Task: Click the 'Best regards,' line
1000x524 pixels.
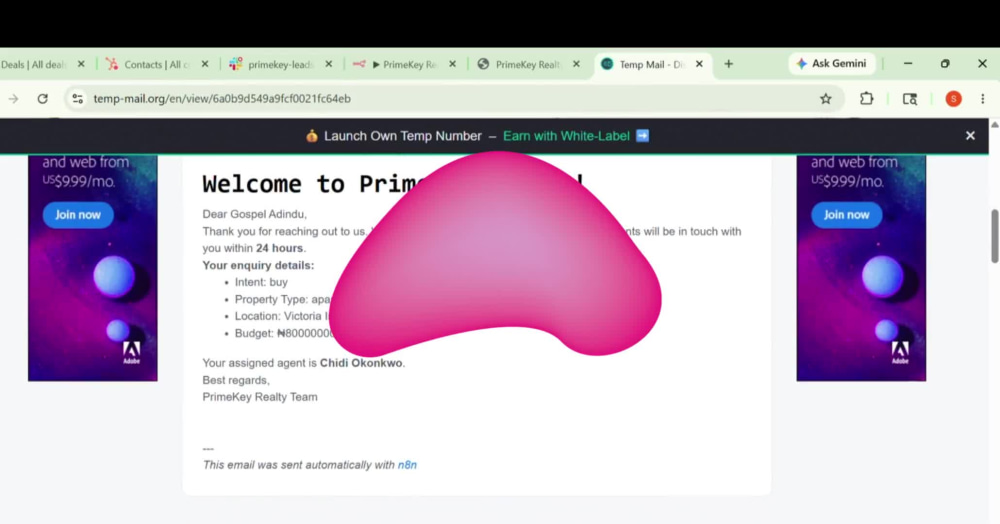Action: click(x=236, y=380)
